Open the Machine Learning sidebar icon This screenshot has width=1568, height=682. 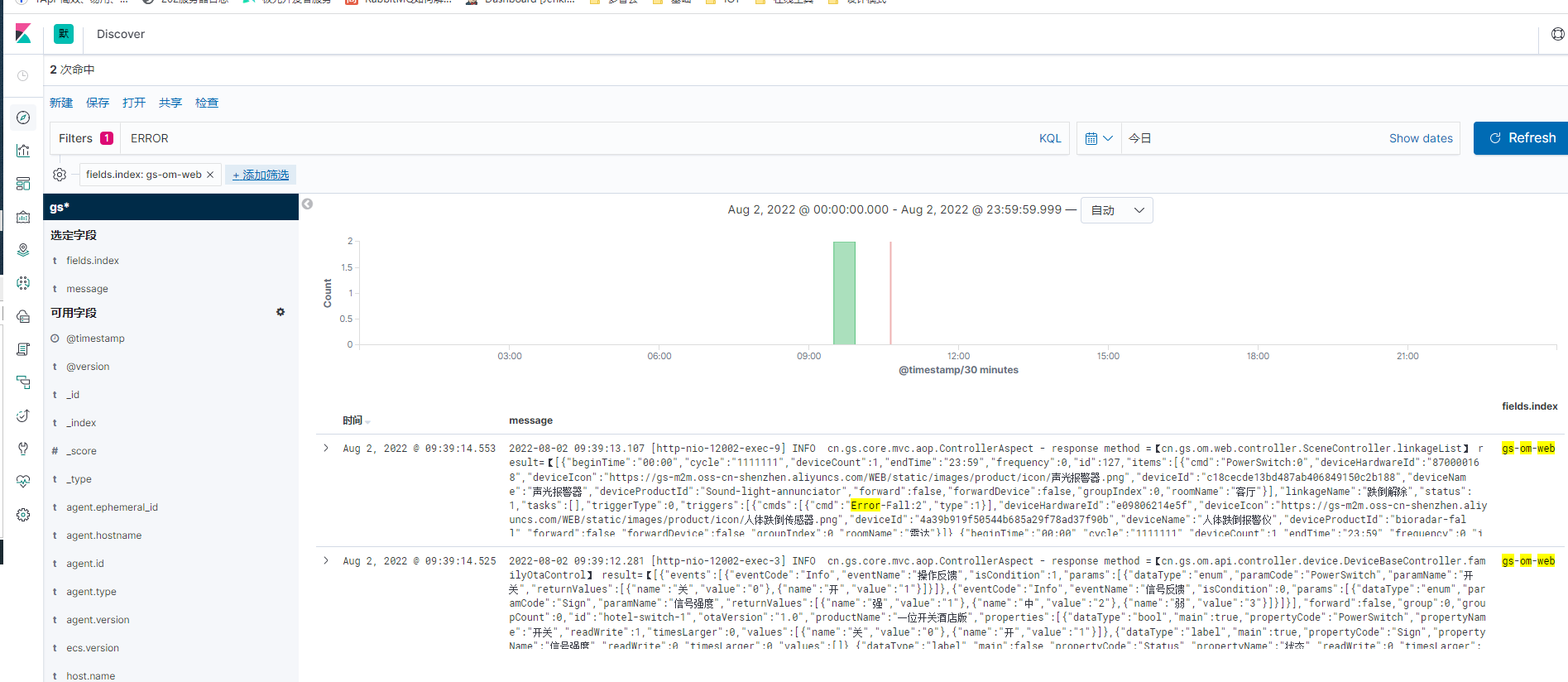click(23, 283)
